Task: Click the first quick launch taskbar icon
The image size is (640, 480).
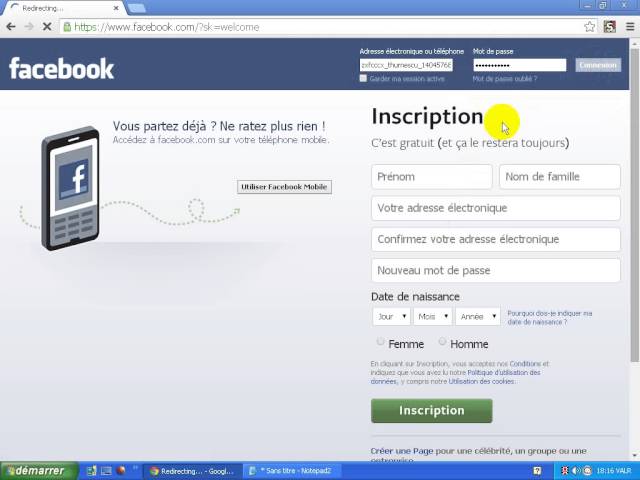Action: point(91,471)
